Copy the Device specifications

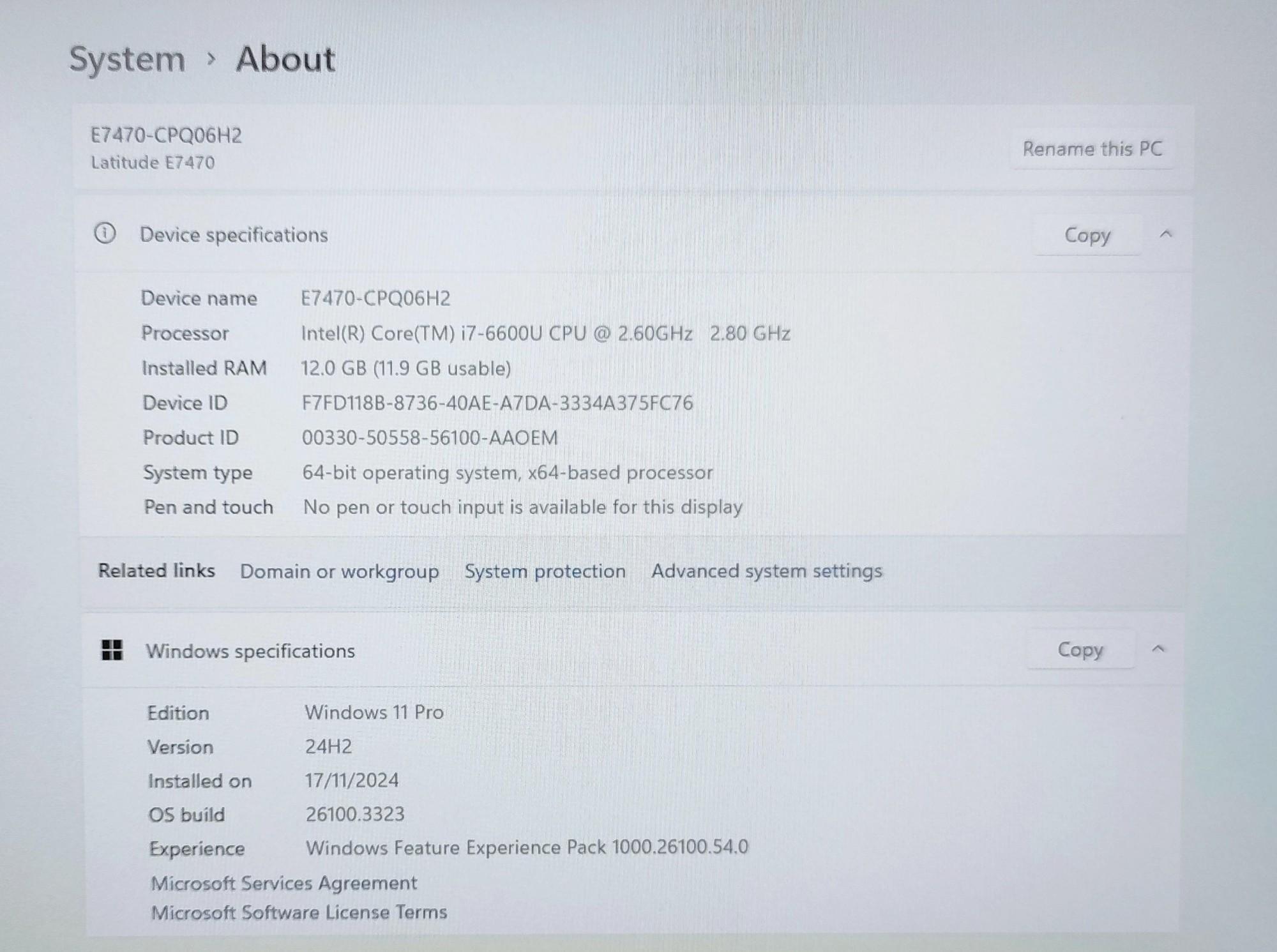click(x=1087, y=235)
